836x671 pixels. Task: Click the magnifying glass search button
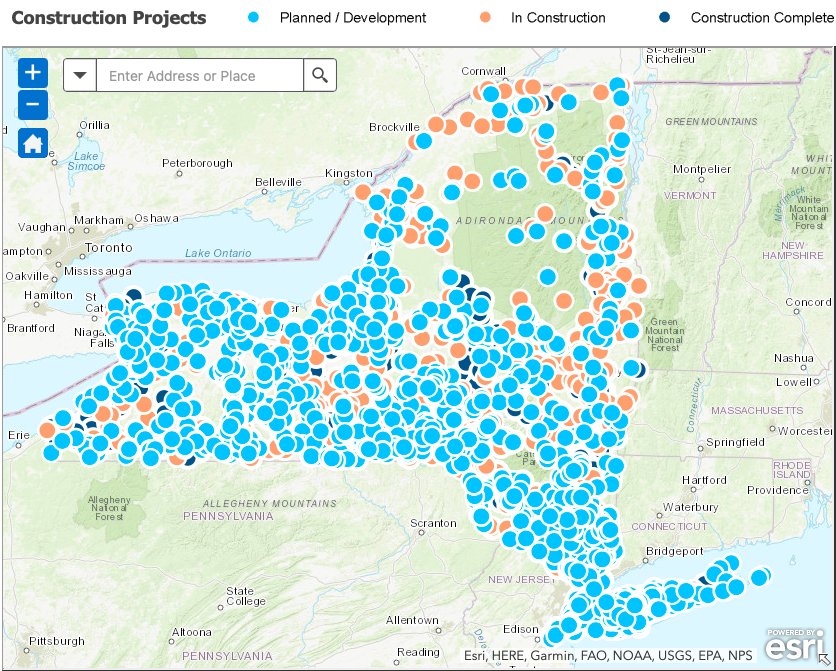point(320,76)
